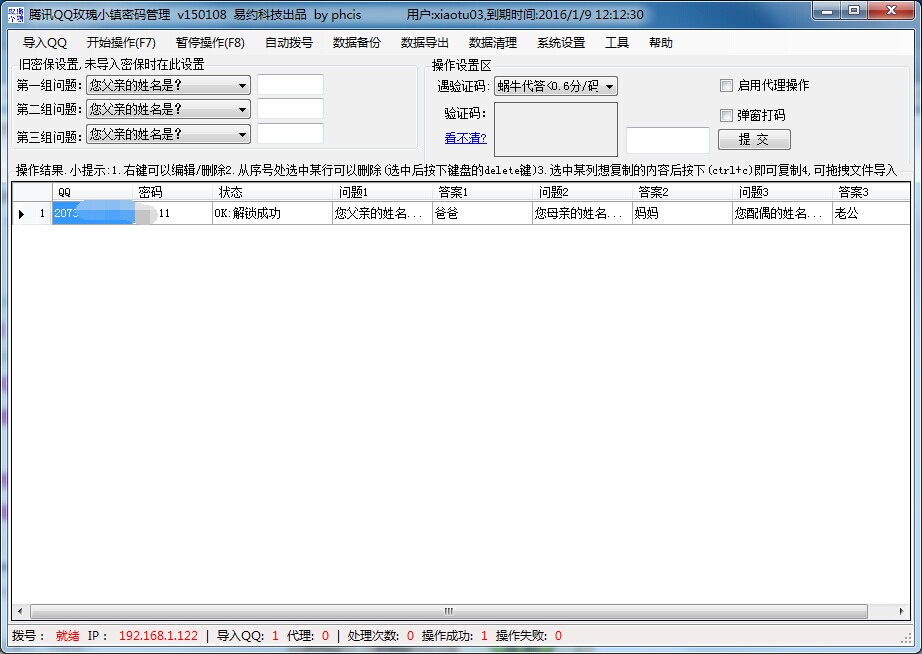The image size is (922, 654).
Task: Click 暂停操作(F8) menu item
Action: click(210, 42)
